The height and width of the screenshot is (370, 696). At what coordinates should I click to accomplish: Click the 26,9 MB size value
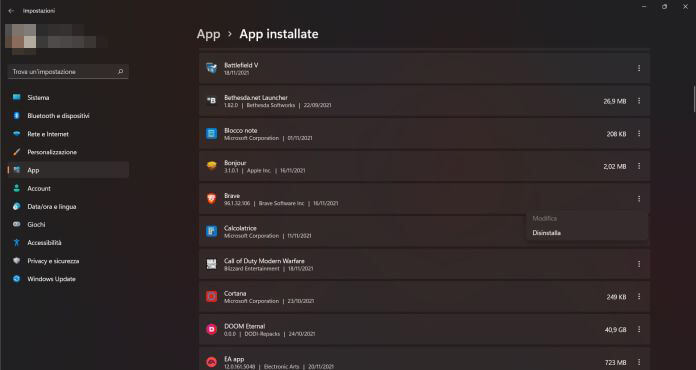tap(615, 101)
